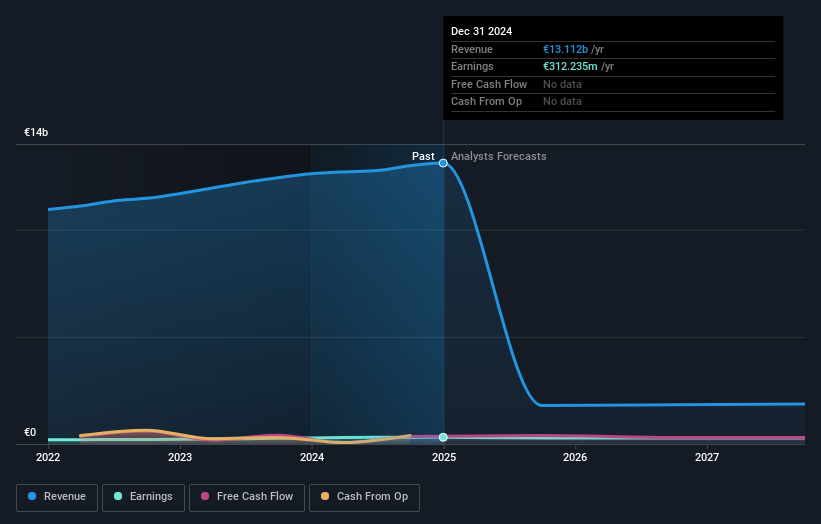
Task: Click the blue Revenue legend dot
Action: click(x=32, y=496)
